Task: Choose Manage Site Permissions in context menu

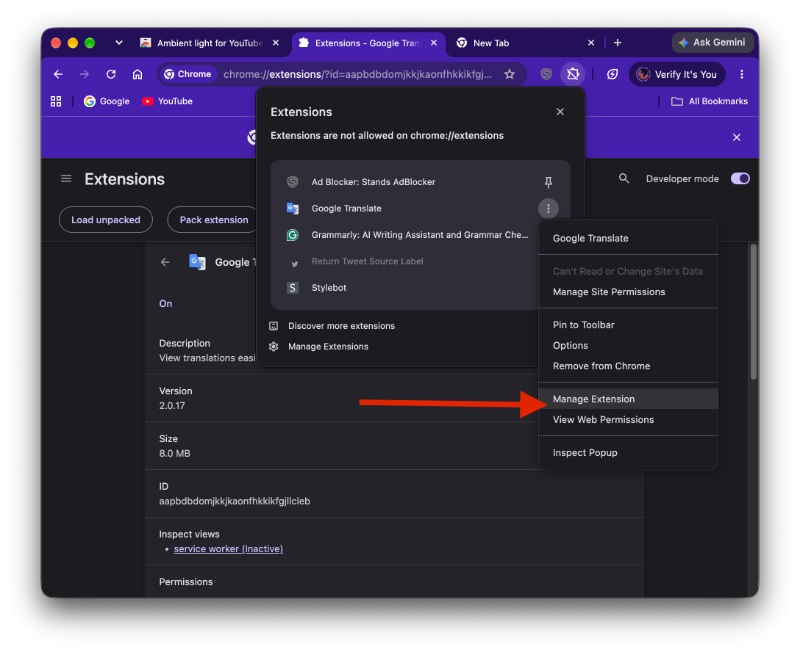Action: [x=628, y=292]
